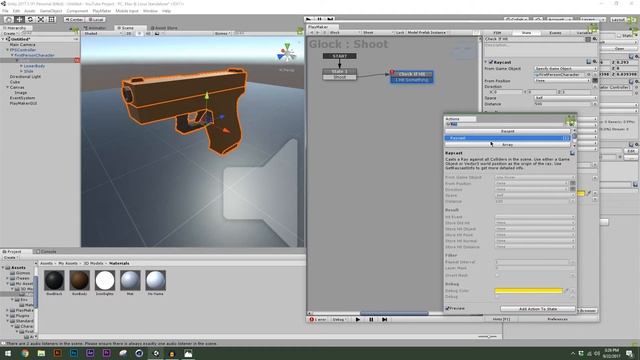The height and width of the screenshot is (360, 640).
Task: Click the Unity editor Step button
Action: [330, 19]
